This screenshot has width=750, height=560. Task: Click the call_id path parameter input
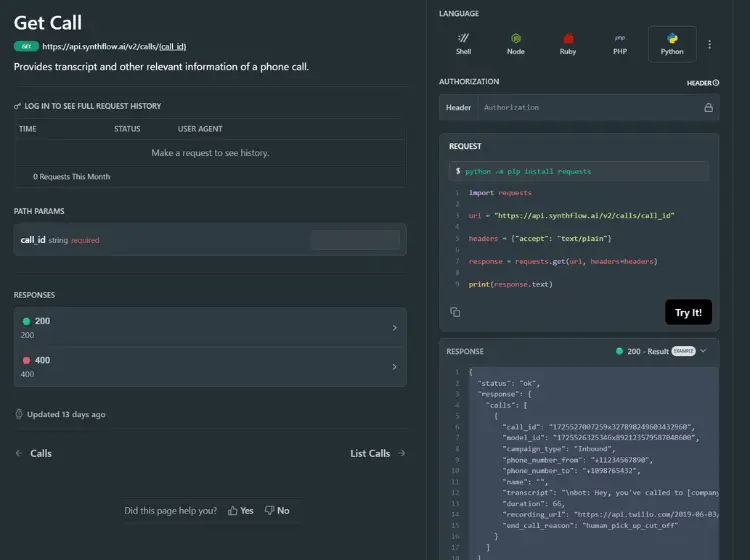[x=355, y=240]
